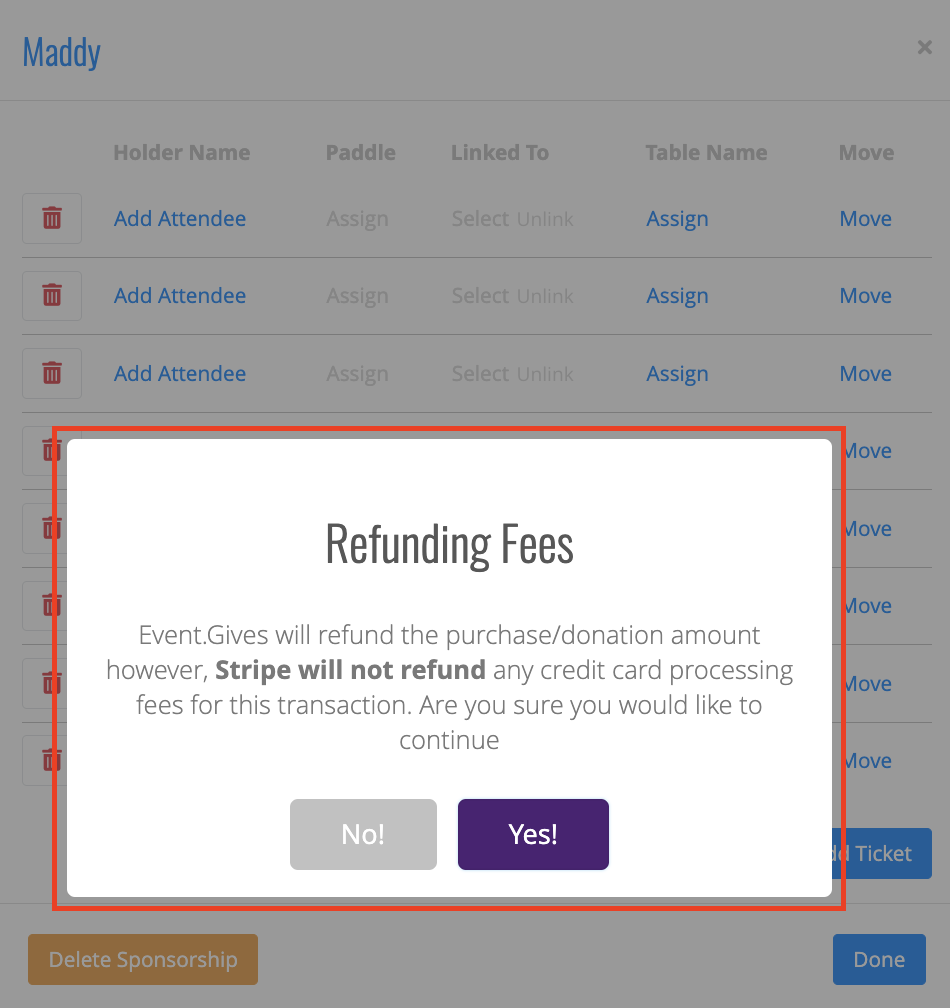Close the Maddy dialog with the X
The image size is (950, 1008).
coord(924,48)
